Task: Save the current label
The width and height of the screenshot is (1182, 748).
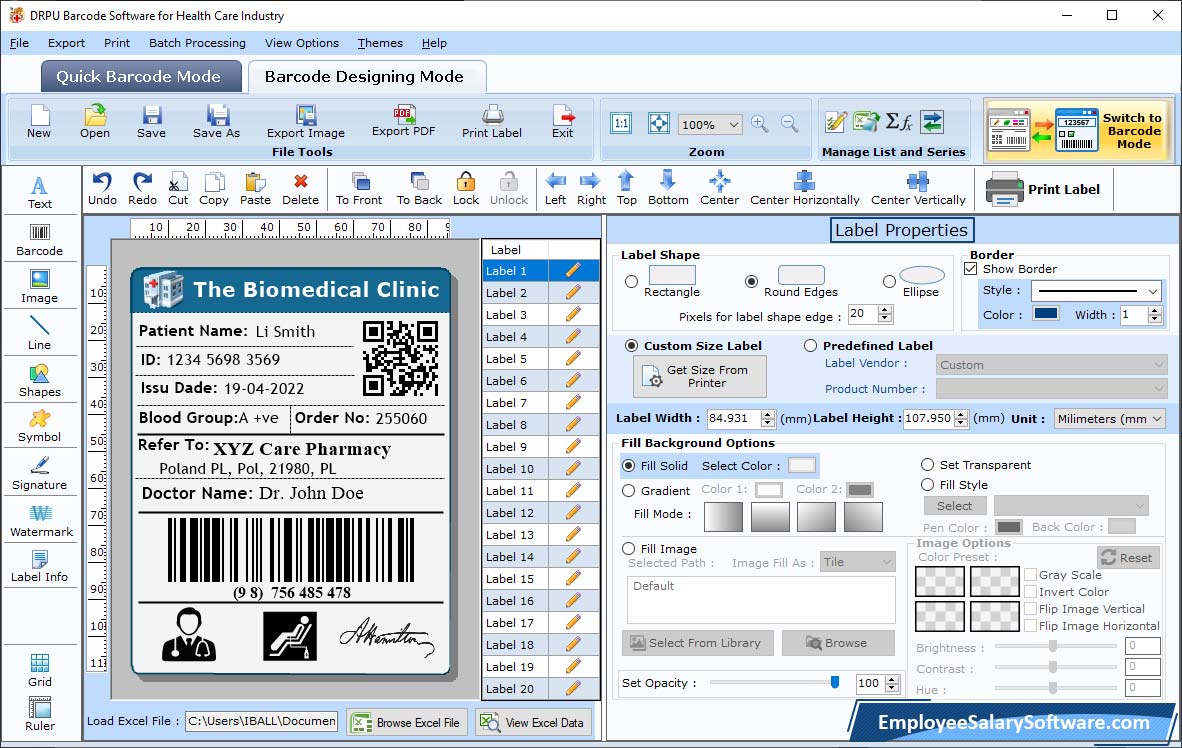Action: (x=152, y=122)
